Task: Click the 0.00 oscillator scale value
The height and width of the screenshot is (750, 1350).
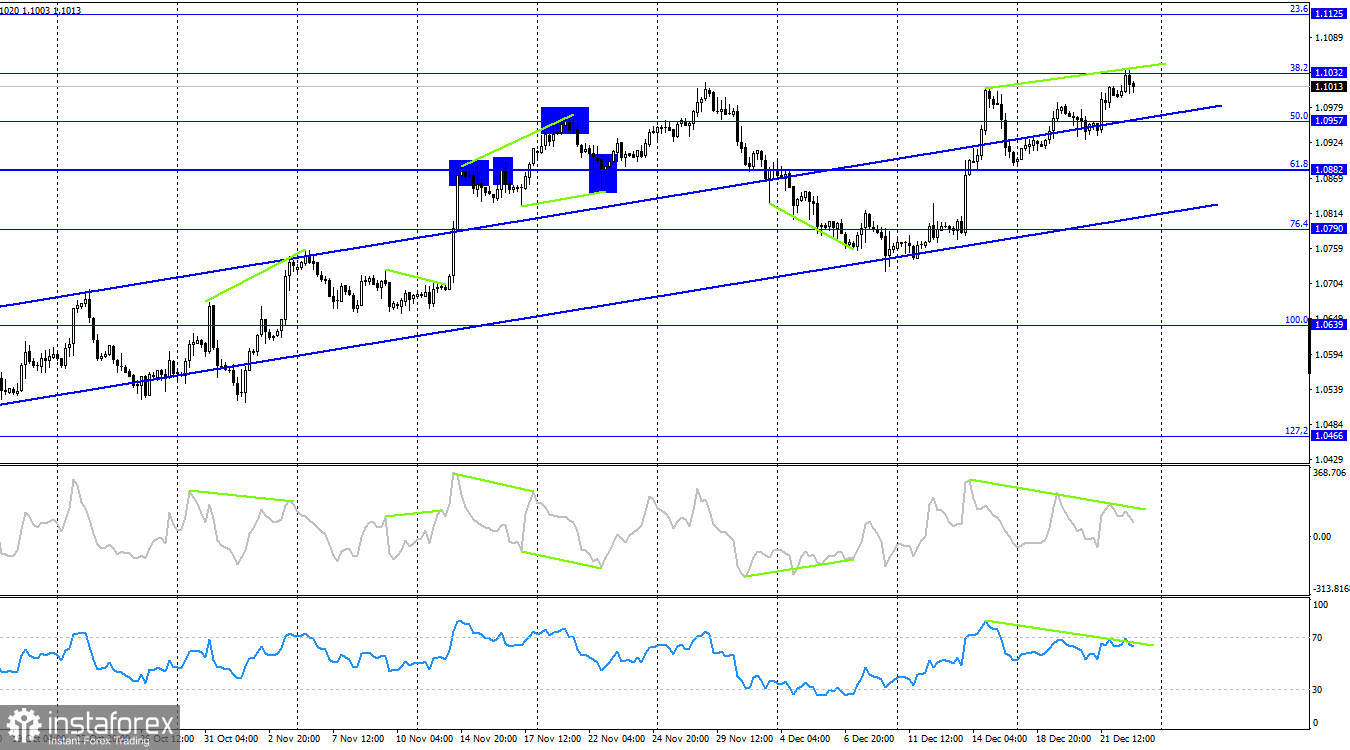Action: (1324, 537)
